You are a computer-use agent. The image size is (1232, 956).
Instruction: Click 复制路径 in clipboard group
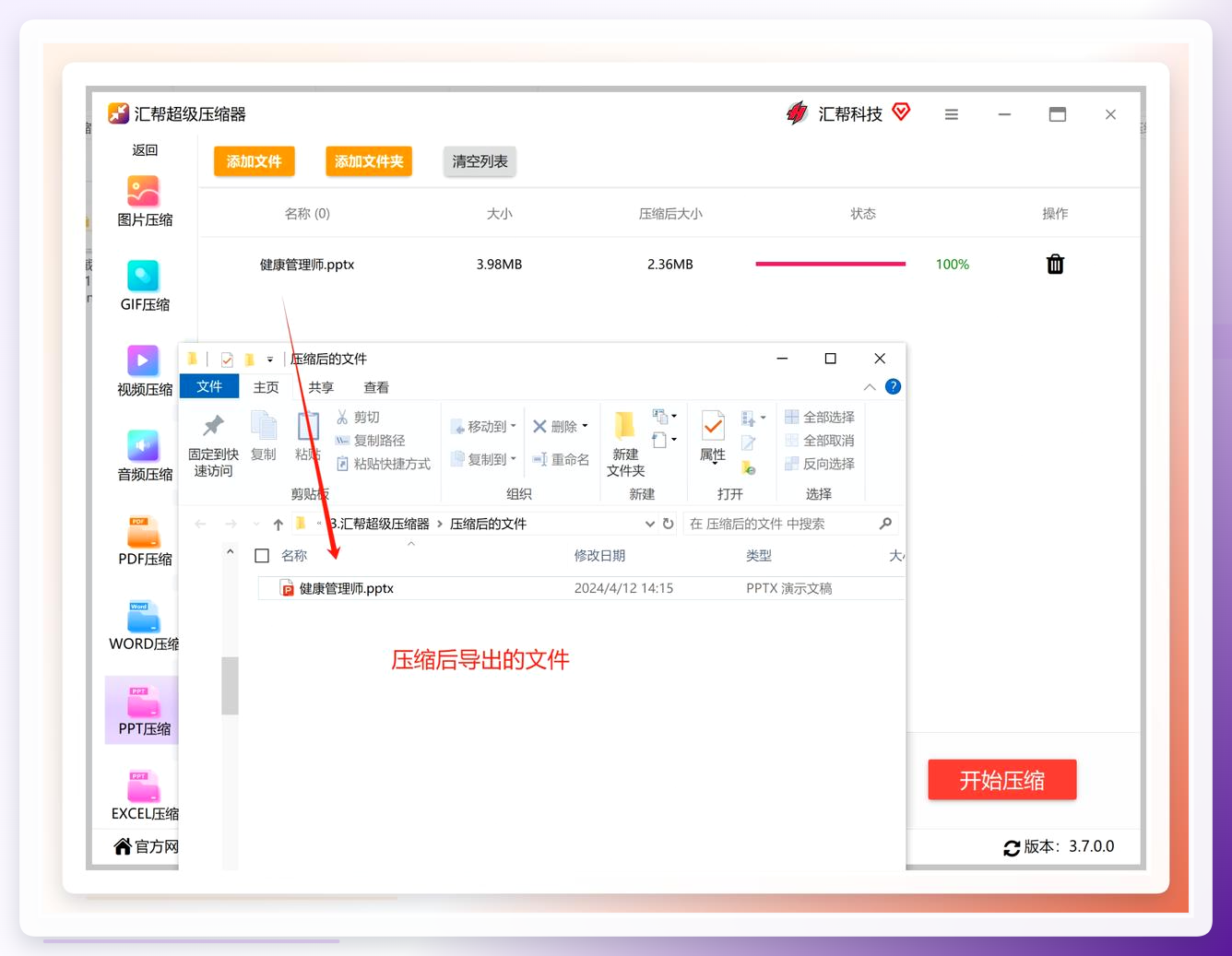(x=370, y=441)
